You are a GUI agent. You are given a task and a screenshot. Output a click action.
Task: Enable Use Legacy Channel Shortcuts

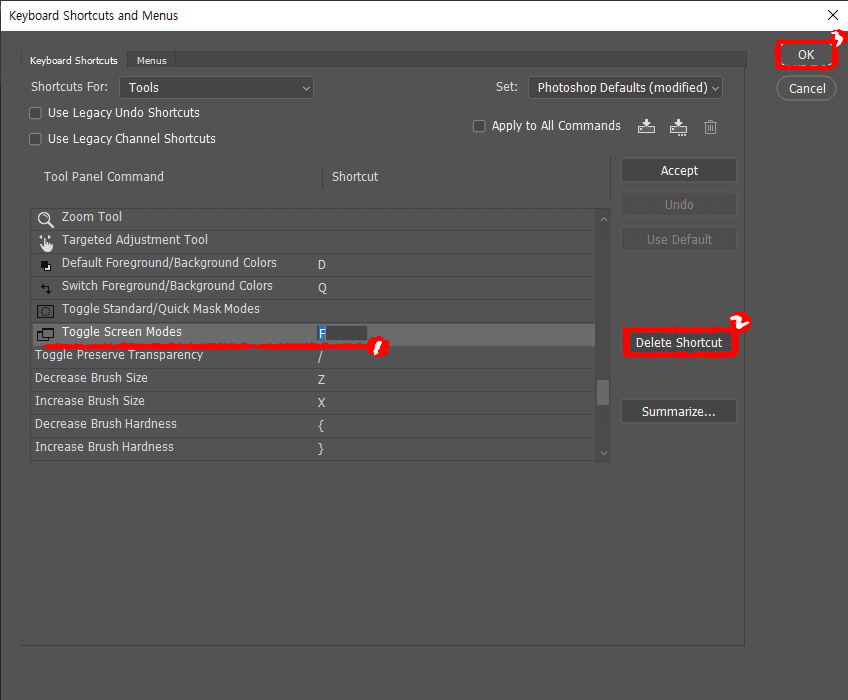click(x=35, y=138)
